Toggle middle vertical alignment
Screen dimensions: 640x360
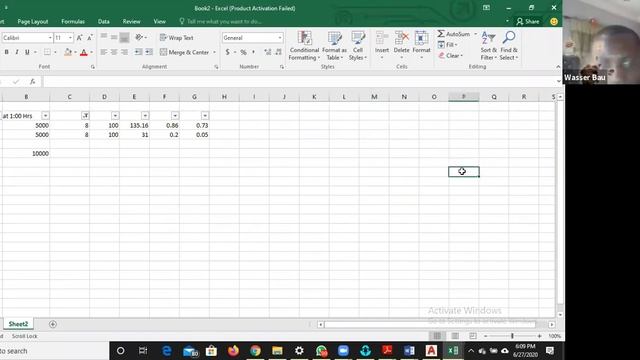tap(114, 38)
